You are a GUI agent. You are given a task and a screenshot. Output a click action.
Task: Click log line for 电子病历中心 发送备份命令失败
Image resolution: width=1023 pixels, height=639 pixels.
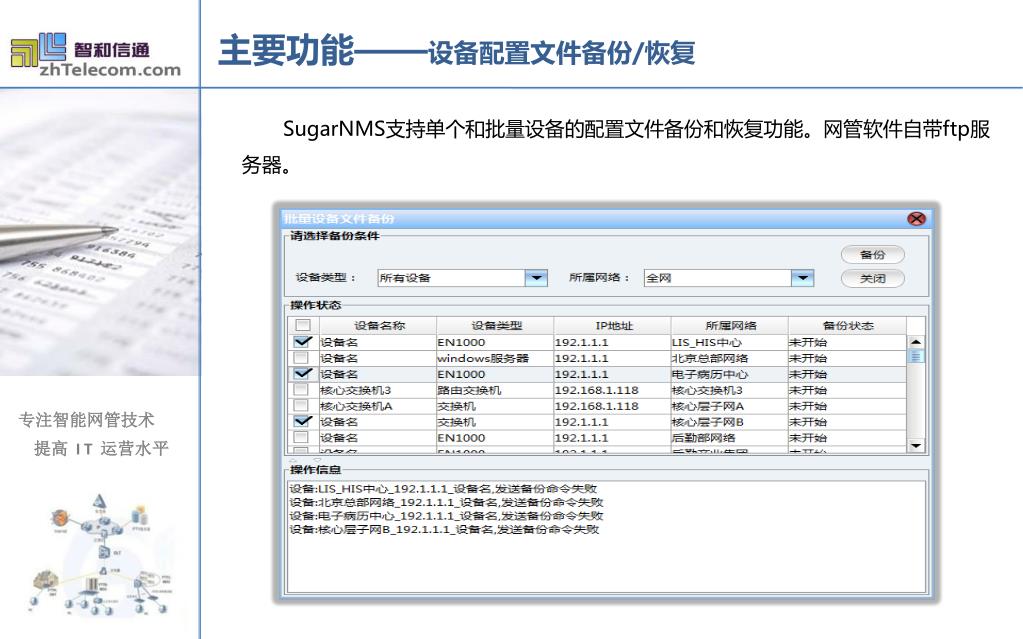pyautogui.click(x=446, y=516)
